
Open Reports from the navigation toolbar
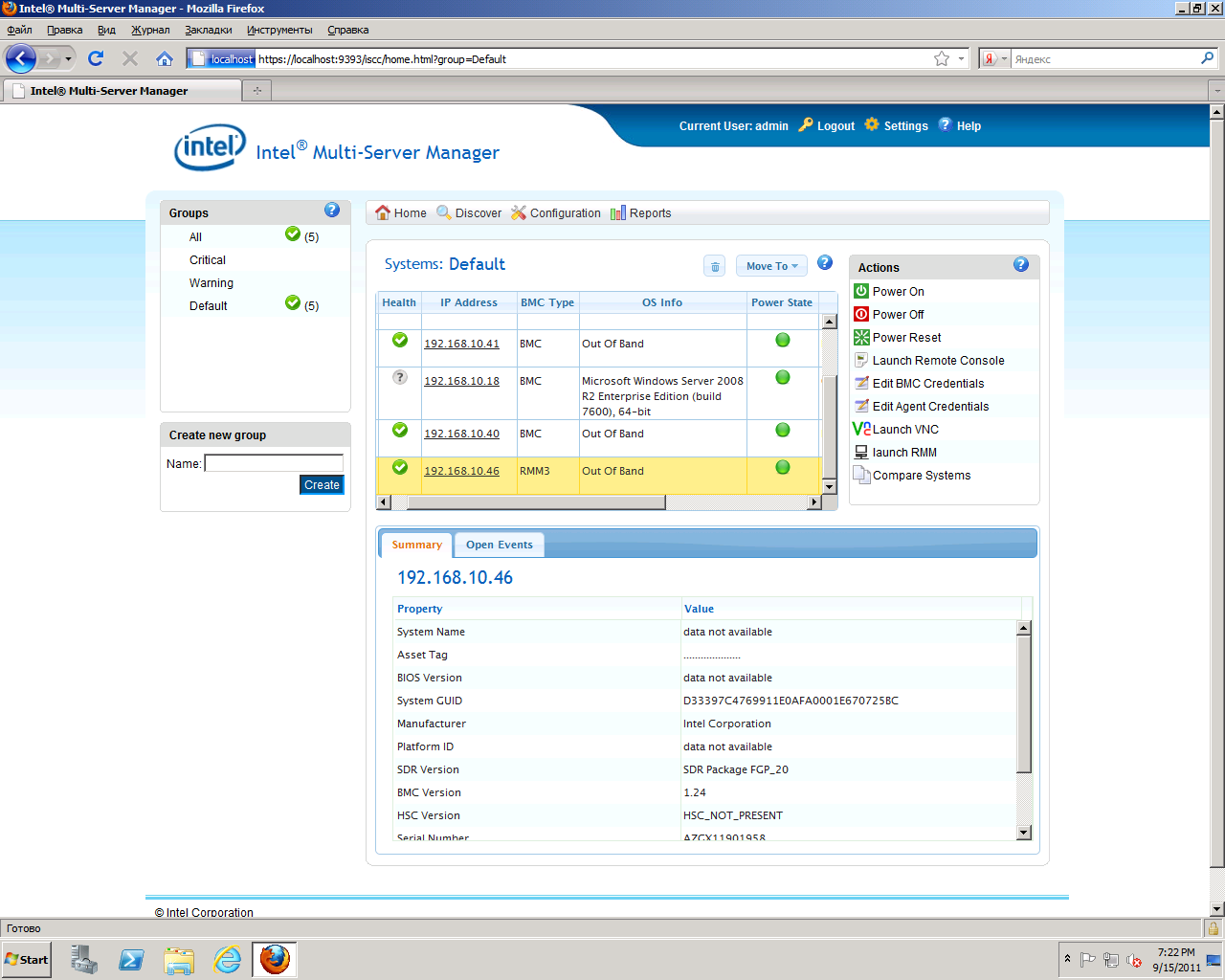pyautogui.click(x=641, y=213)
